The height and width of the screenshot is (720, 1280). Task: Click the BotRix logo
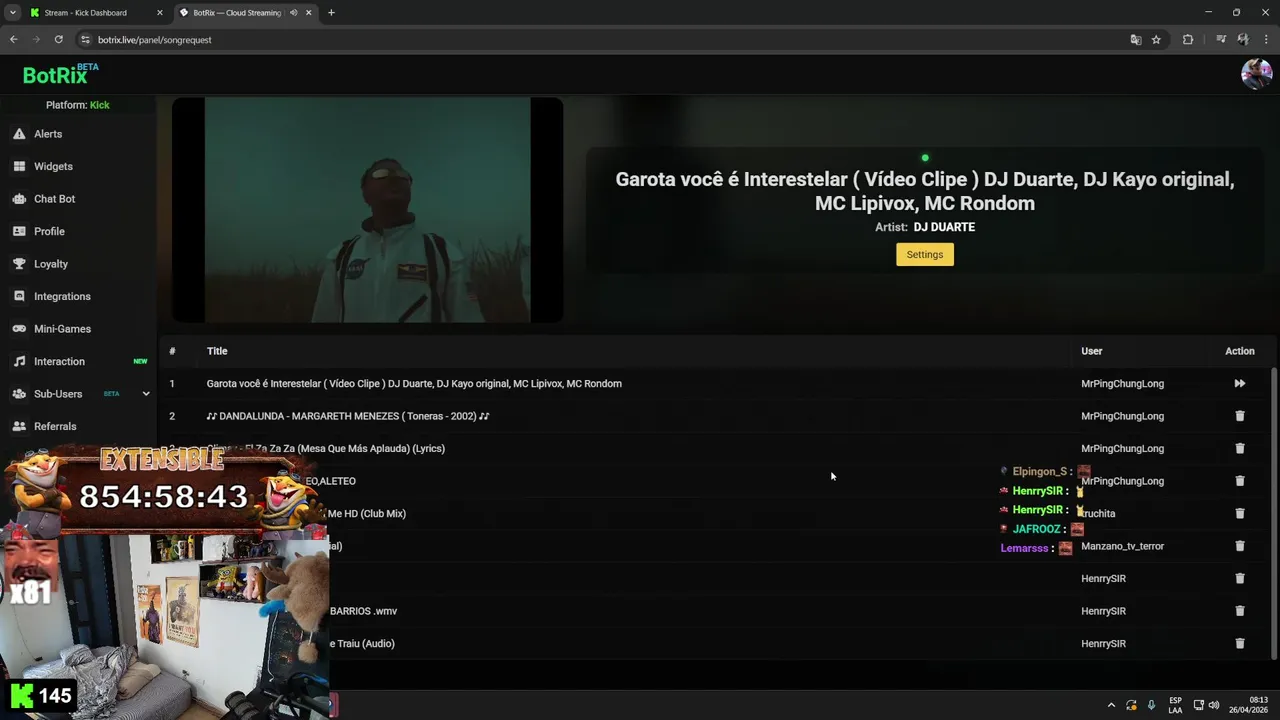(60, 74)
